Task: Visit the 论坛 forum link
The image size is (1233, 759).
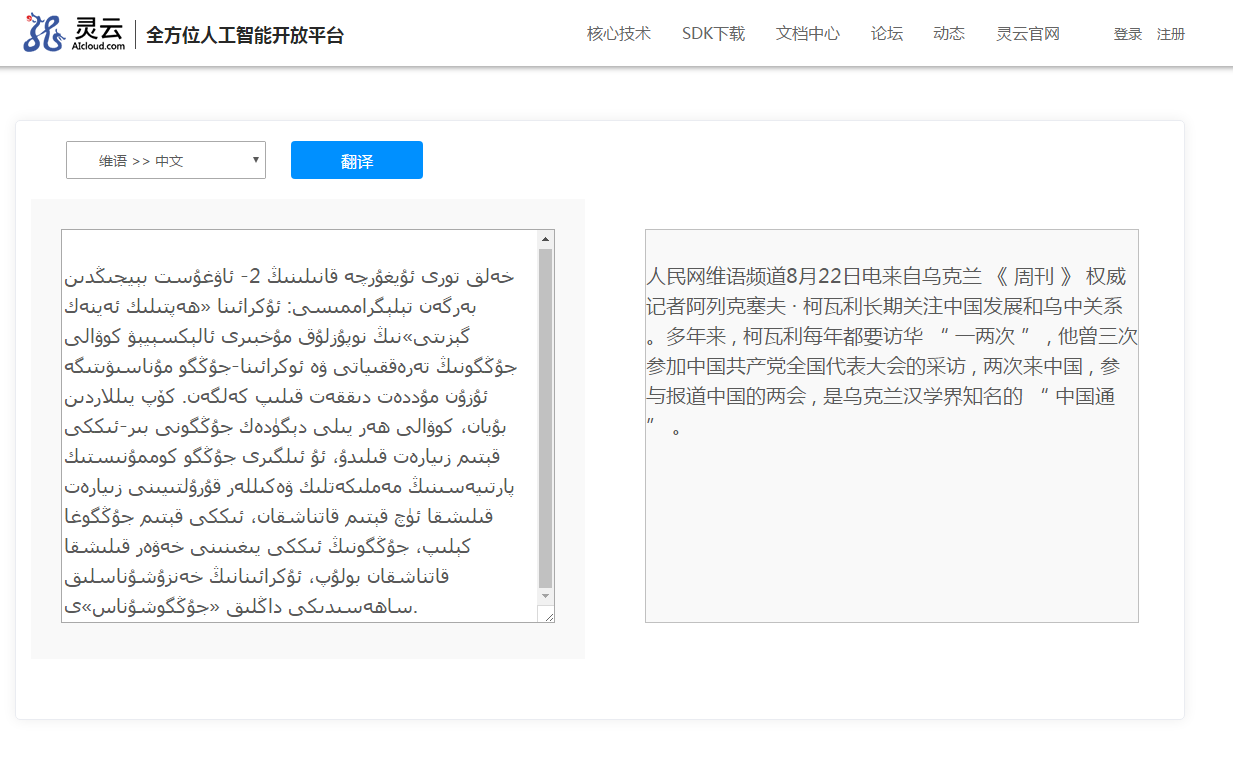Action: pos(886,34)
